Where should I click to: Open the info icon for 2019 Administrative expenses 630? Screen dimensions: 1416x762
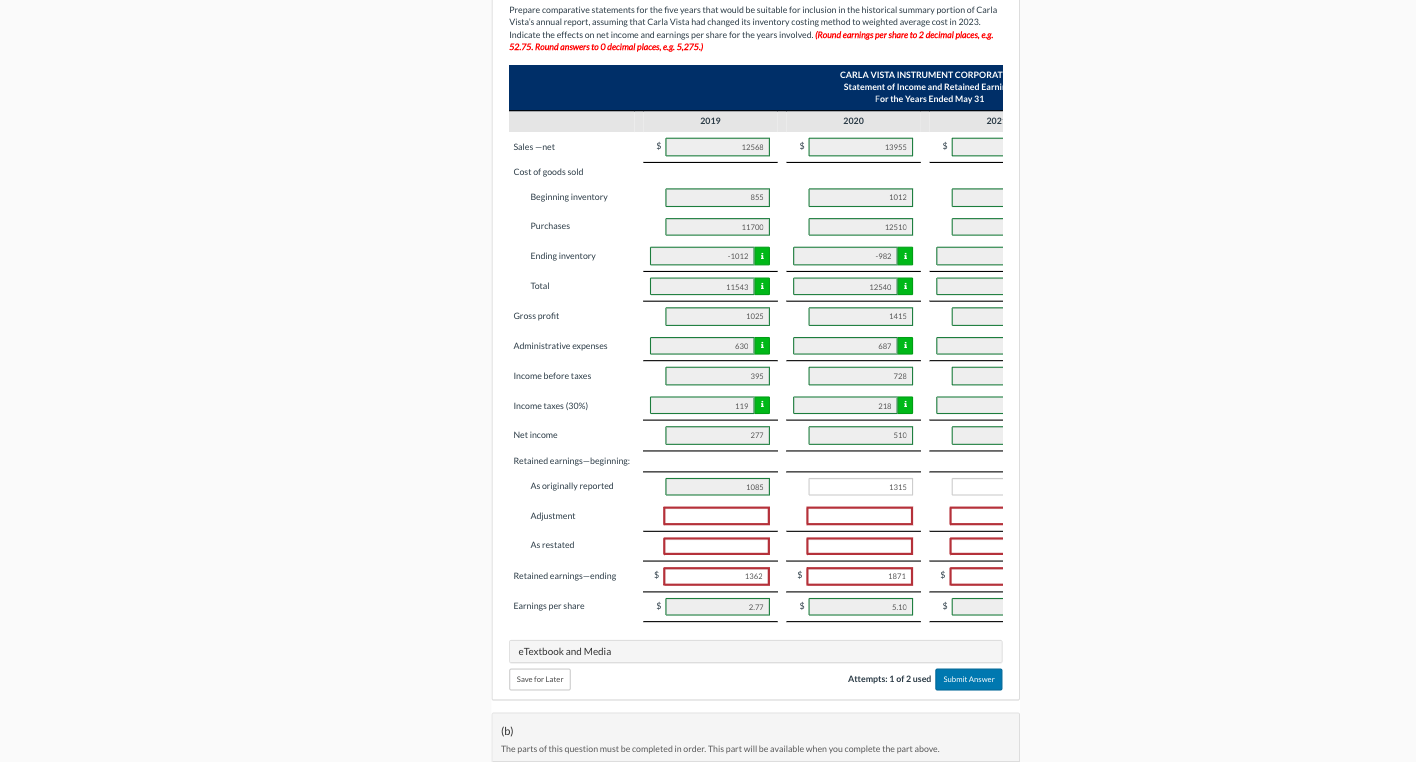point(762,346)
